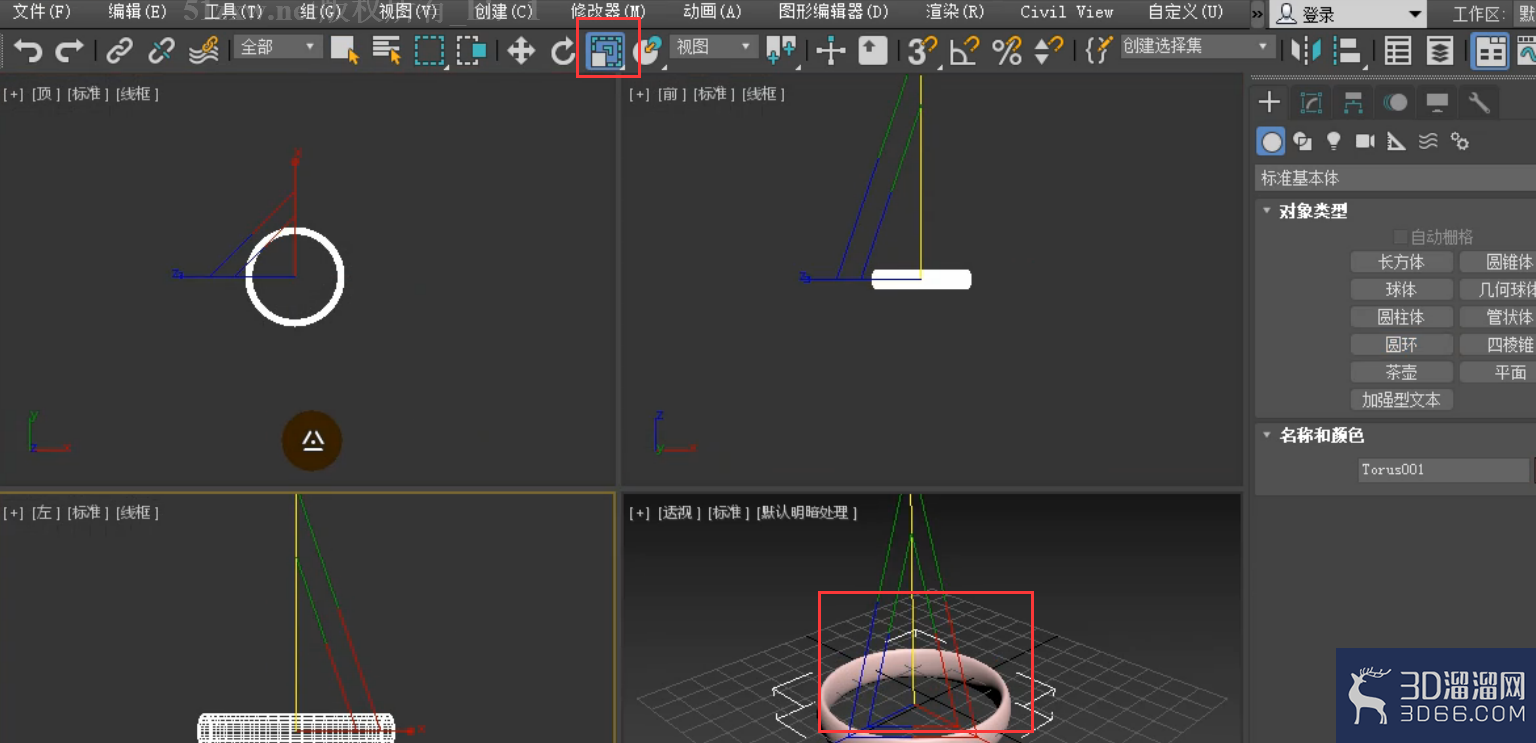The image size is (1536, 743).
Task: Activate the Select and Move tool
Action: (521, 51)
